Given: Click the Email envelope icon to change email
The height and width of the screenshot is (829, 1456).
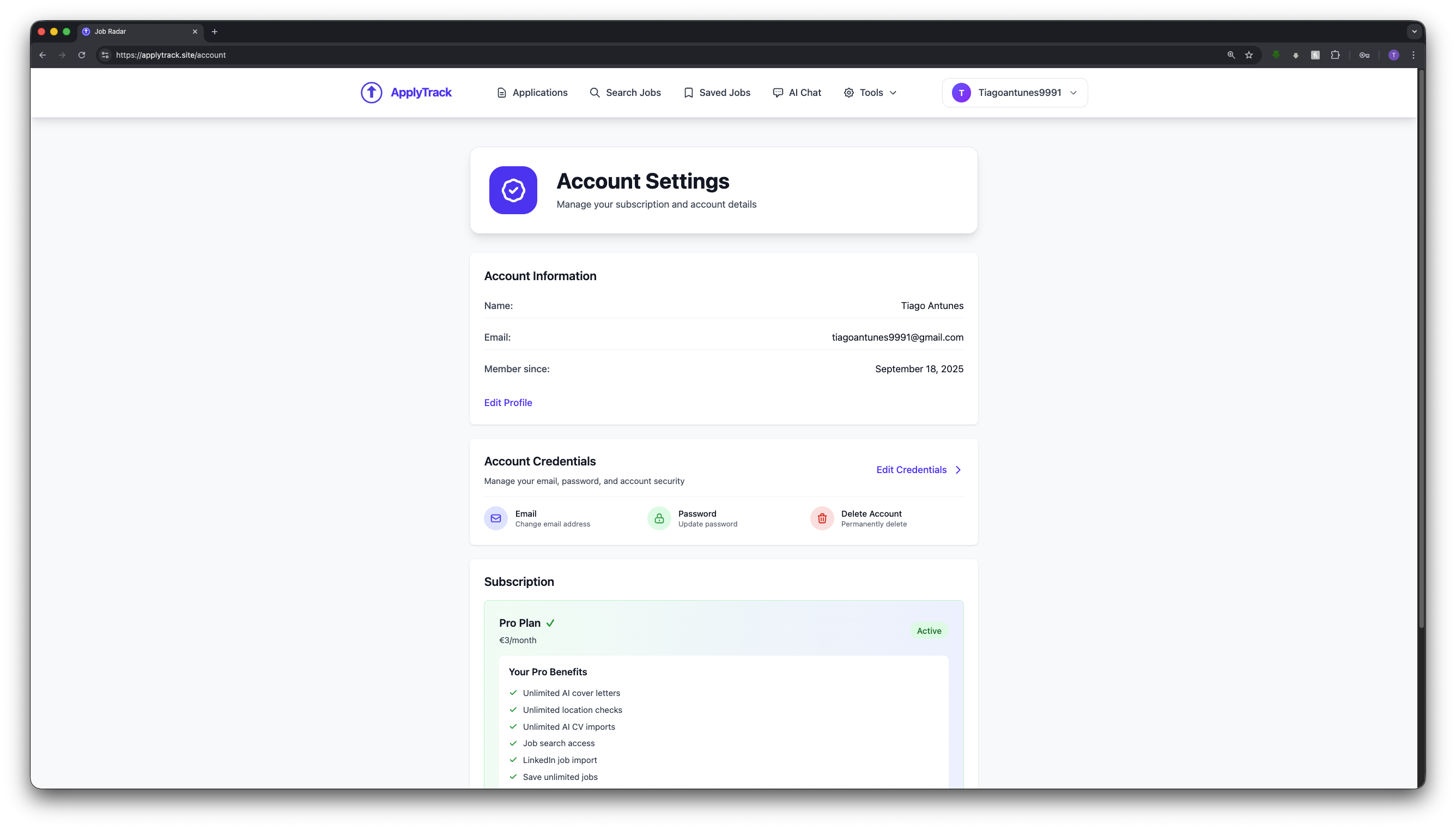Looking at the screenshot, I should pyautogui.click(x=495, y=518).
